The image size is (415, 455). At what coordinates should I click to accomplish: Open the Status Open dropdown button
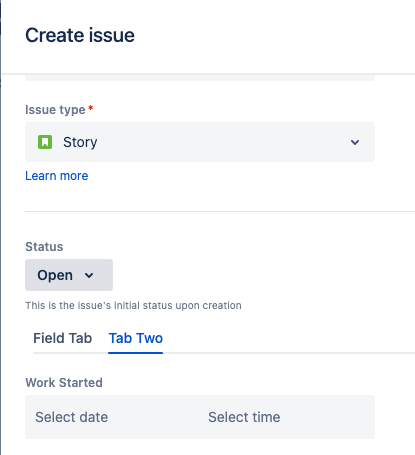pyautogui.click(x=69, y=275)
